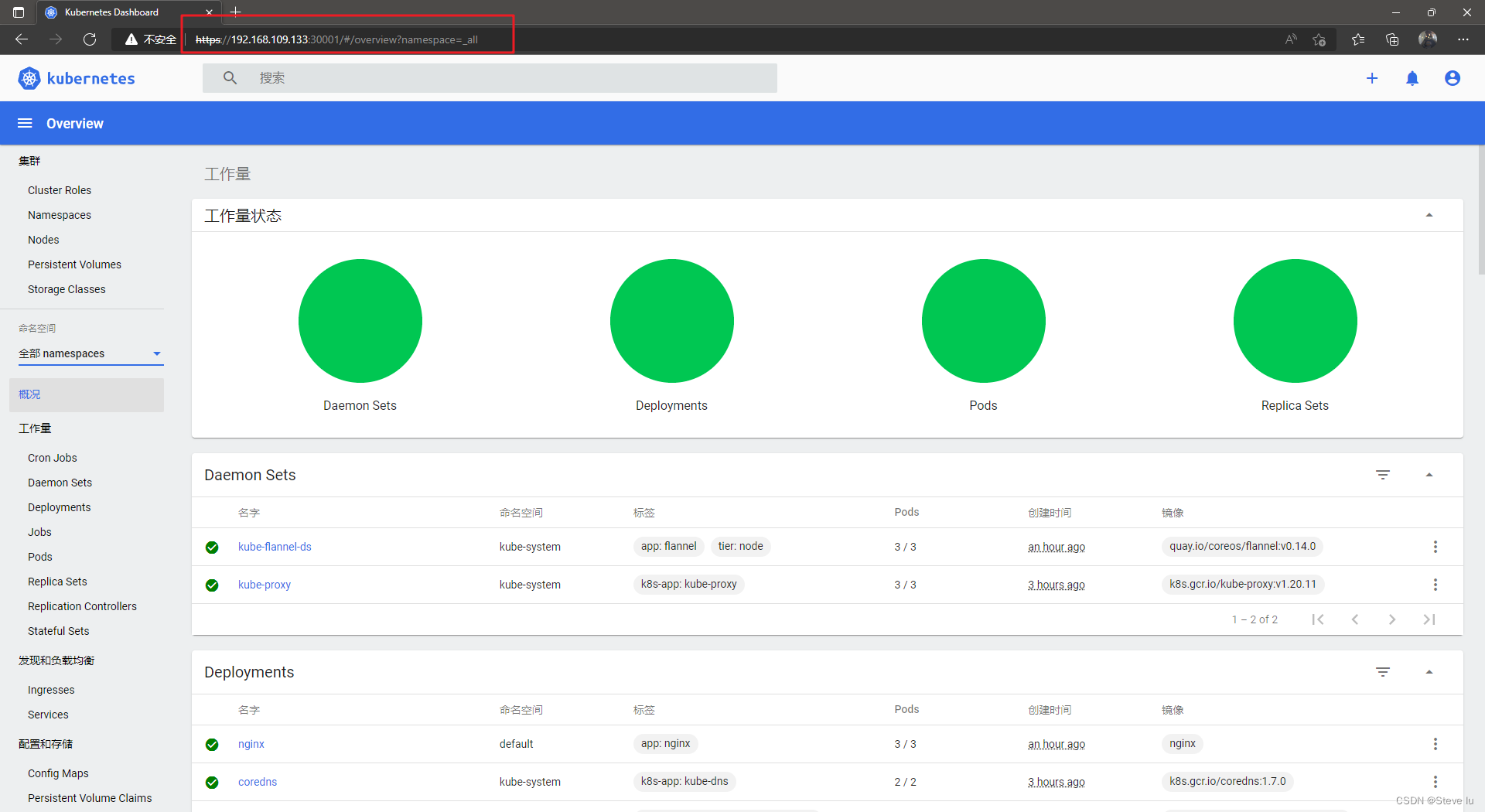Click the browser back arrow
1485x812 pixels.
click(22, 39)
